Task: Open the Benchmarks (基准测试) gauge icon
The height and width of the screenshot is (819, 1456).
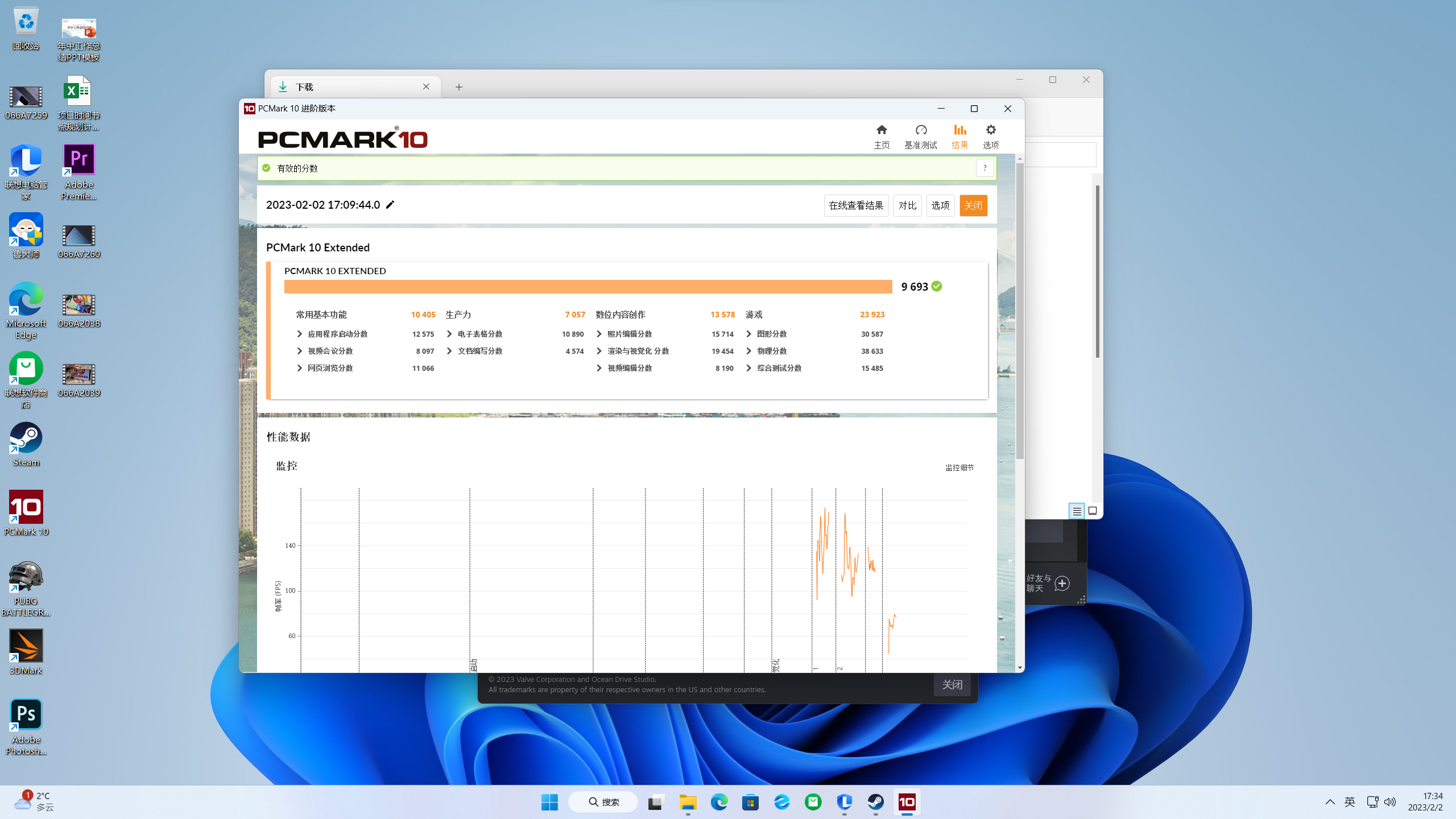Action: click(x=921, y=130)
